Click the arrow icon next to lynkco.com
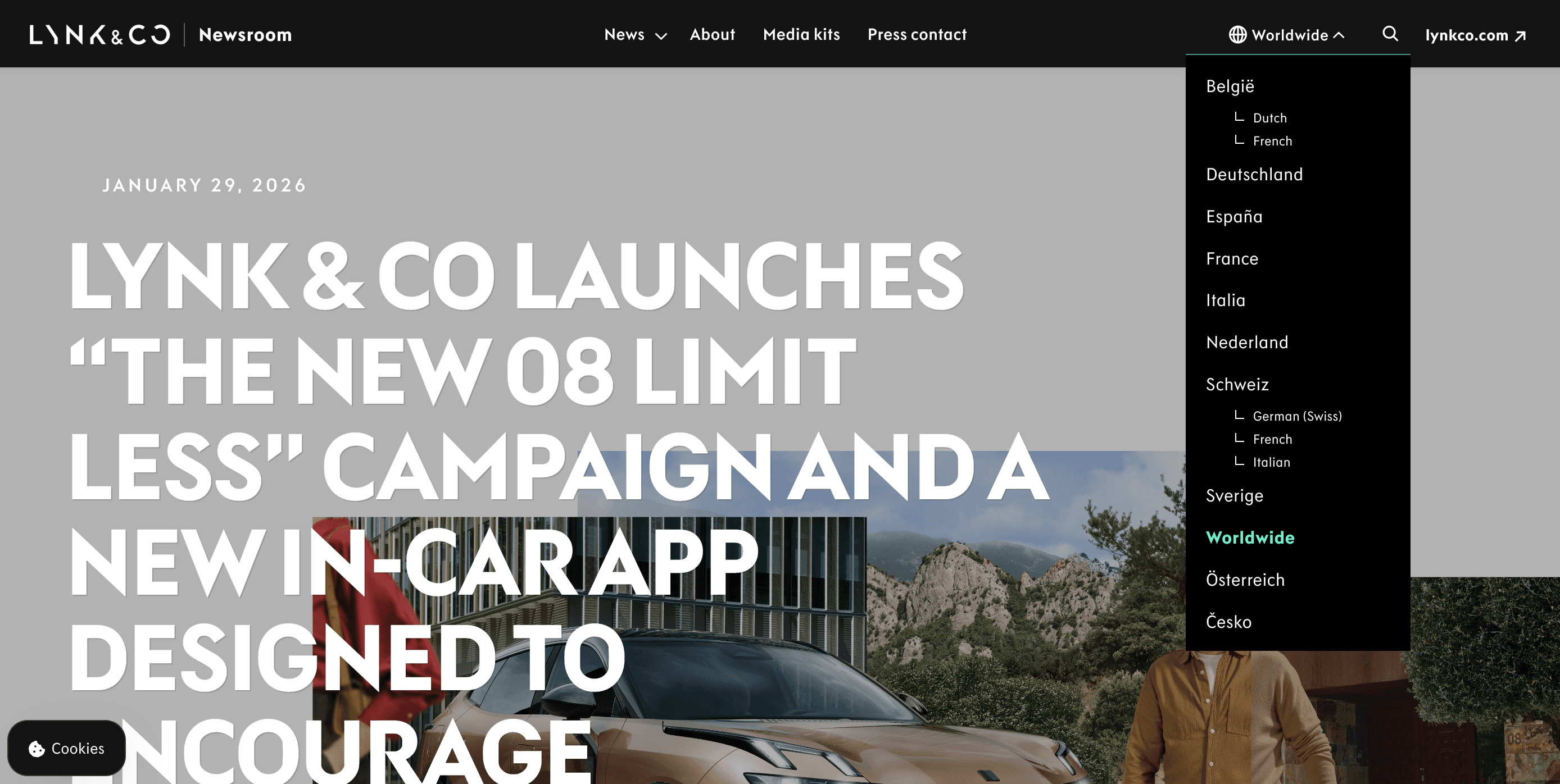Viewport: 1560px width, 784px height. point(1520,36)
